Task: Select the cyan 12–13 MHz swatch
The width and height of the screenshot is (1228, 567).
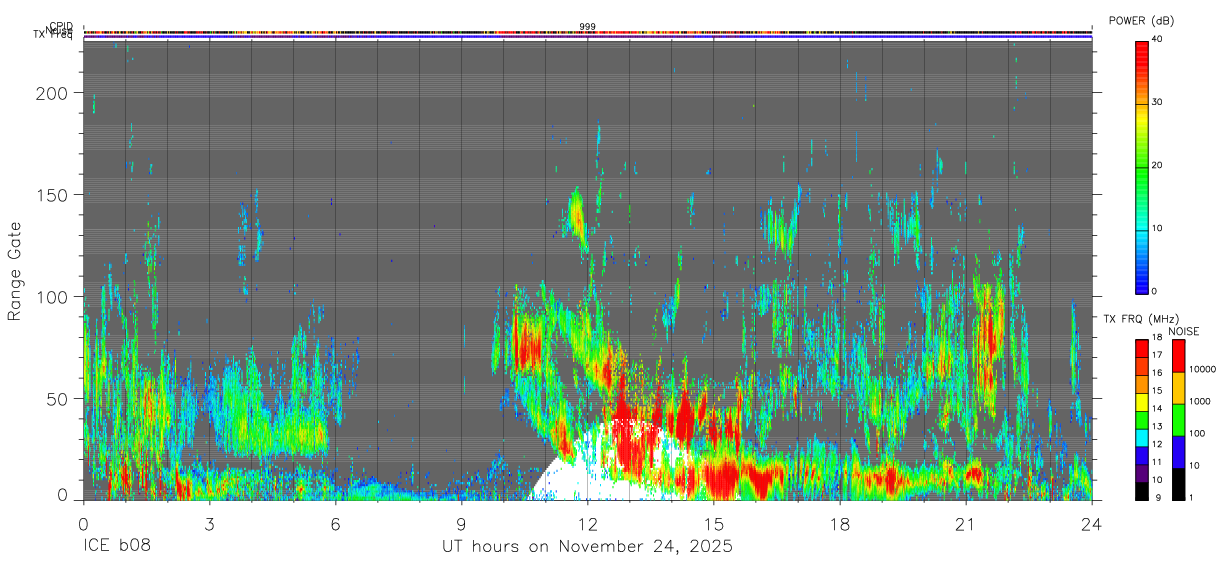Action: 1143,438
